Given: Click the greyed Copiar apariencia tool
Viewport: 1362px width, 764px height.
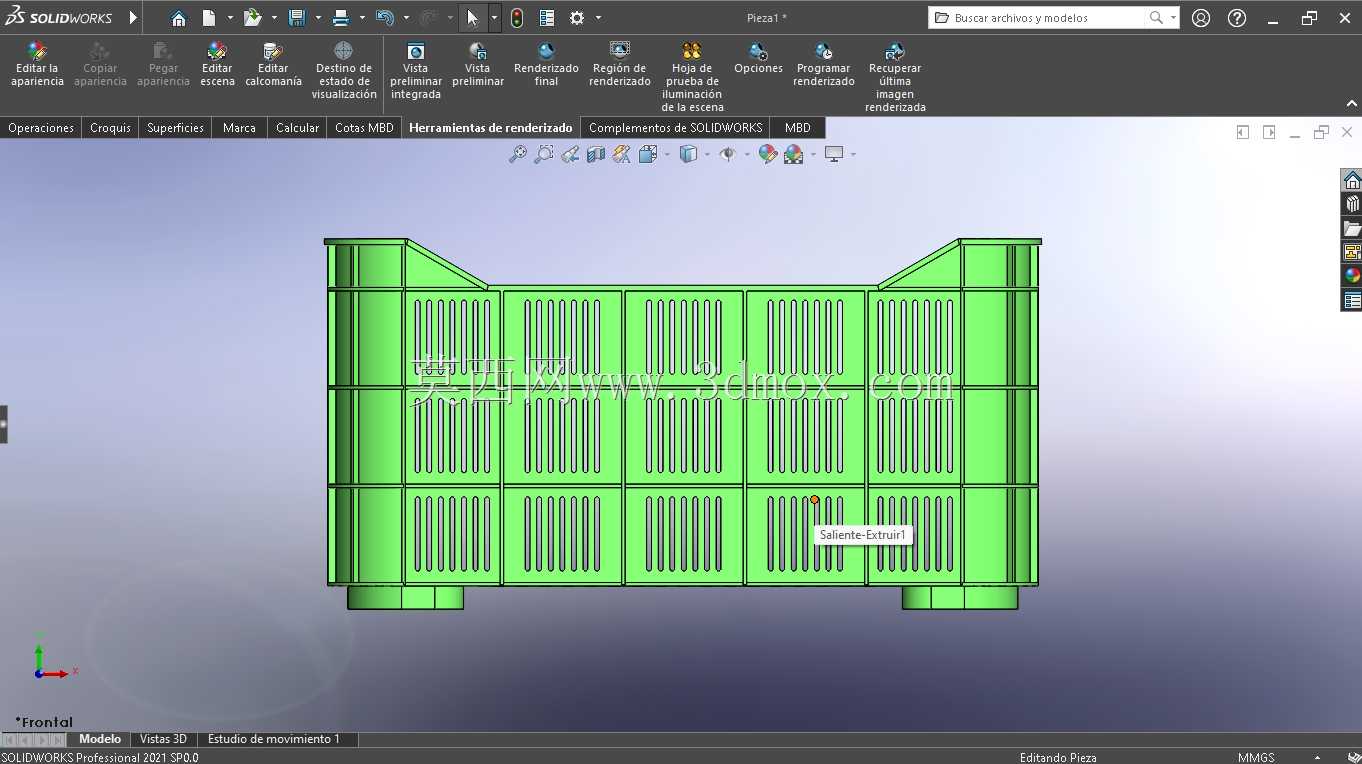Looking at the screenshot, I should point(100,65).
